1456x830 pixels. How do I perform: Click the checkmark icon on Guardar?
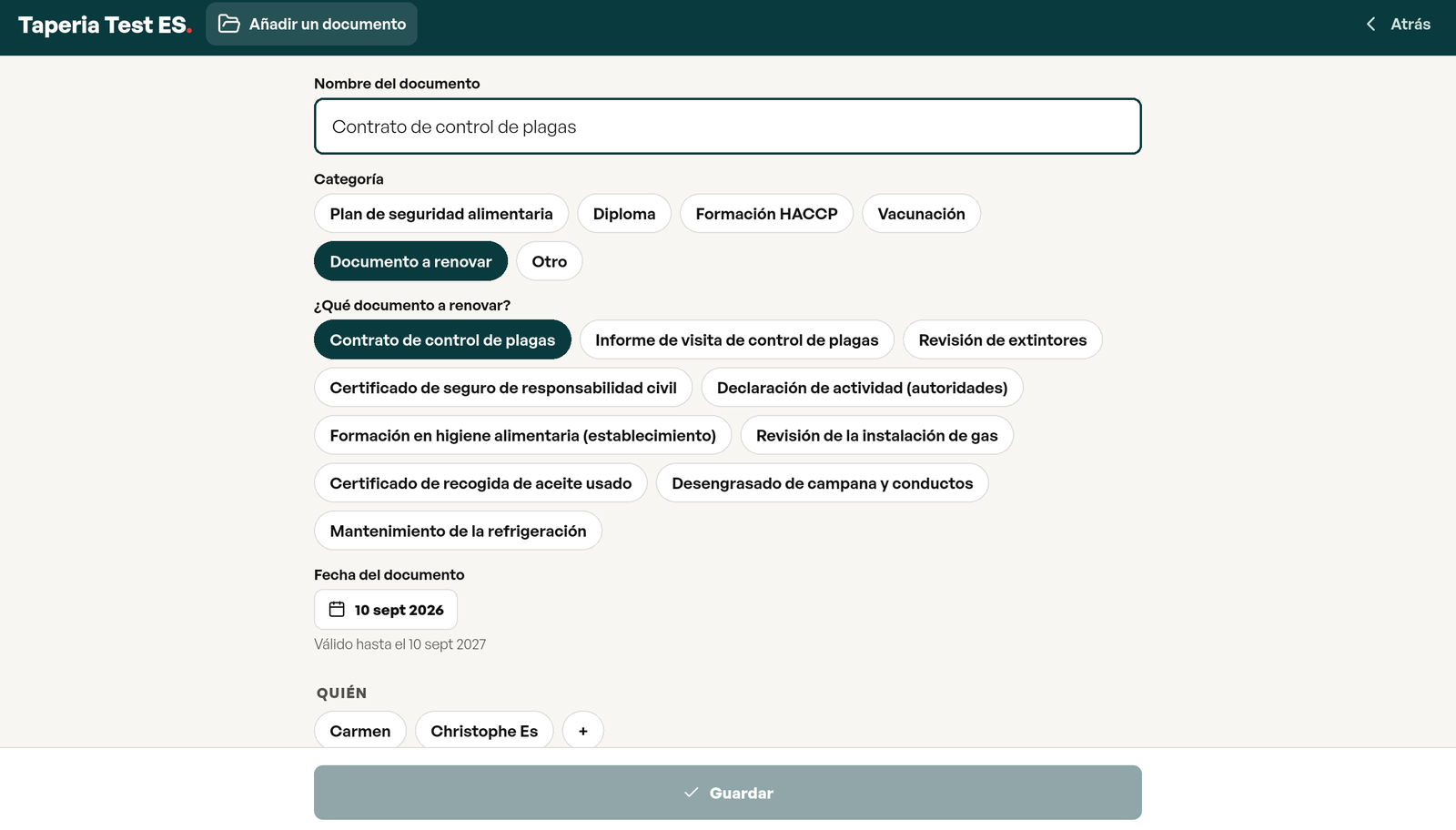692,793
